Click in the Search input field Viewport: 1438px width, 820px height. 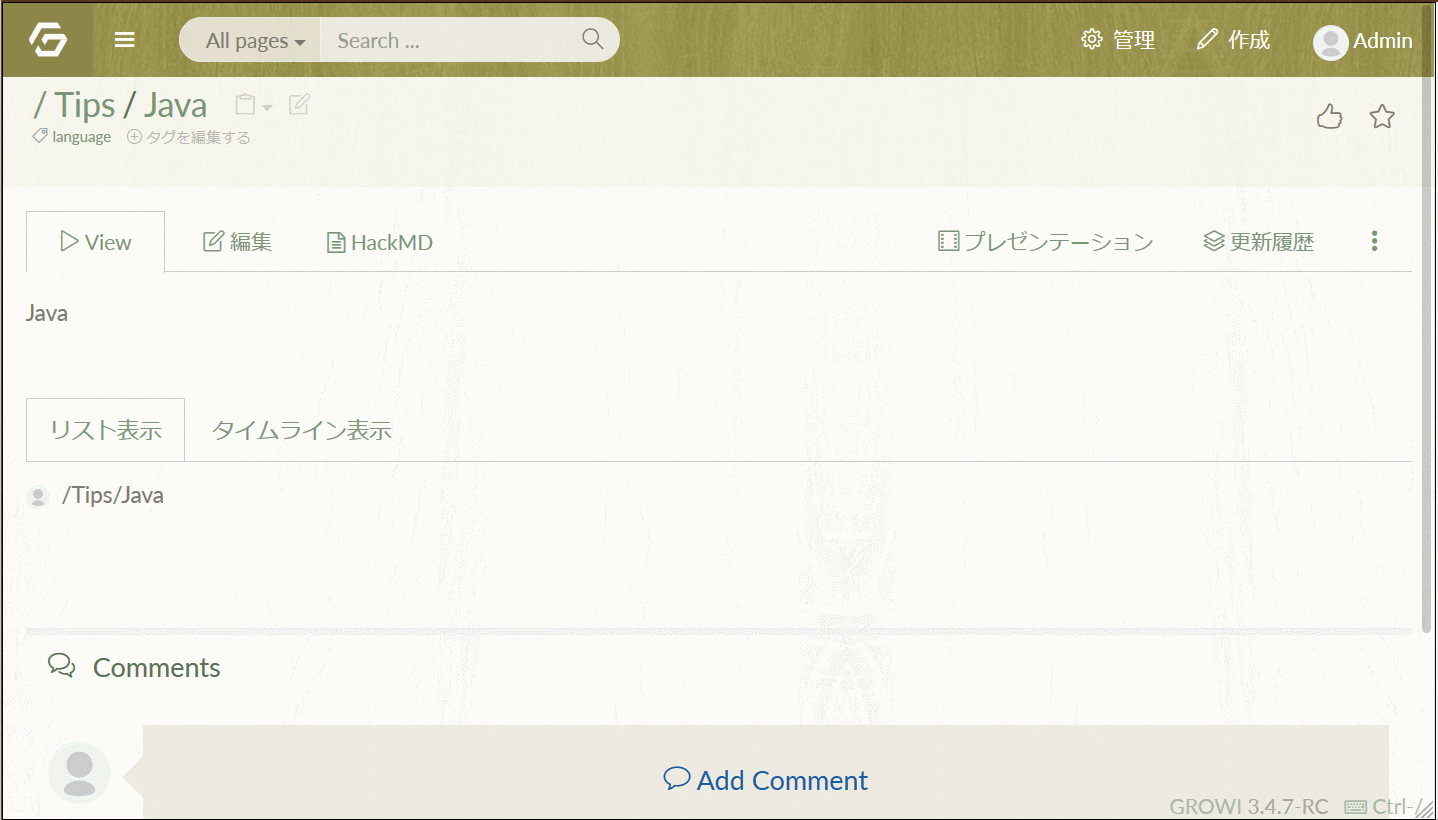pyautogui.click(x=450, y=41)
